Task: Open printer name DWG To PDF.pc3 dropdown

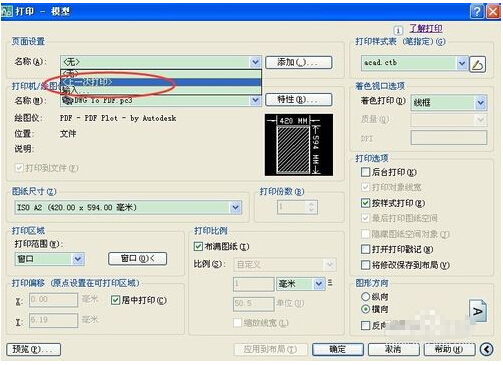Action: (x=255, y=100)
